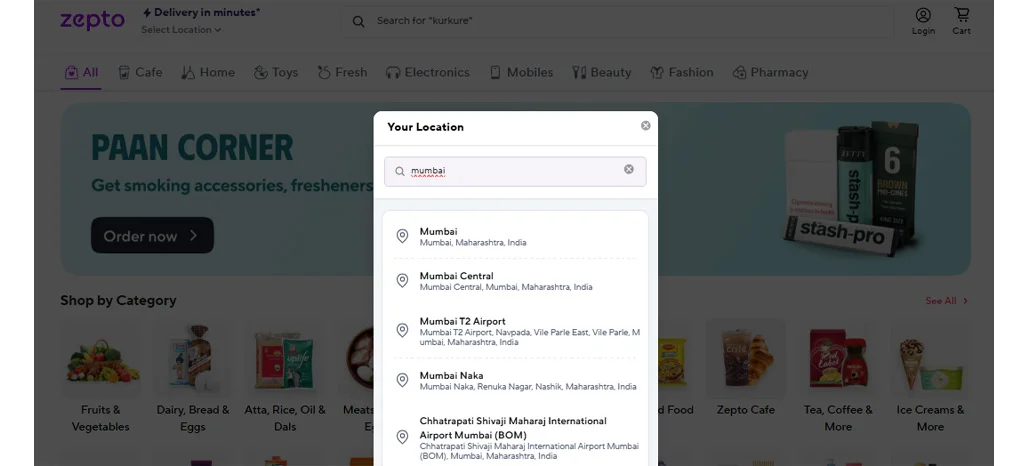This screenshot has width=1026, height=466.
Task: Open the Fresh tab
Action: (x=342, y=73)
